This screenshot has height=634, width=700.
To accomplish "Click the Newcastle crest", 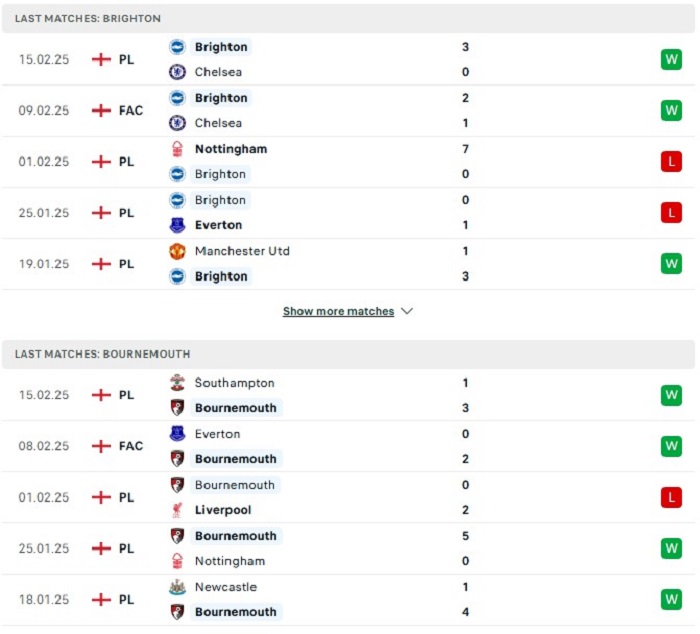I will 177,587.
